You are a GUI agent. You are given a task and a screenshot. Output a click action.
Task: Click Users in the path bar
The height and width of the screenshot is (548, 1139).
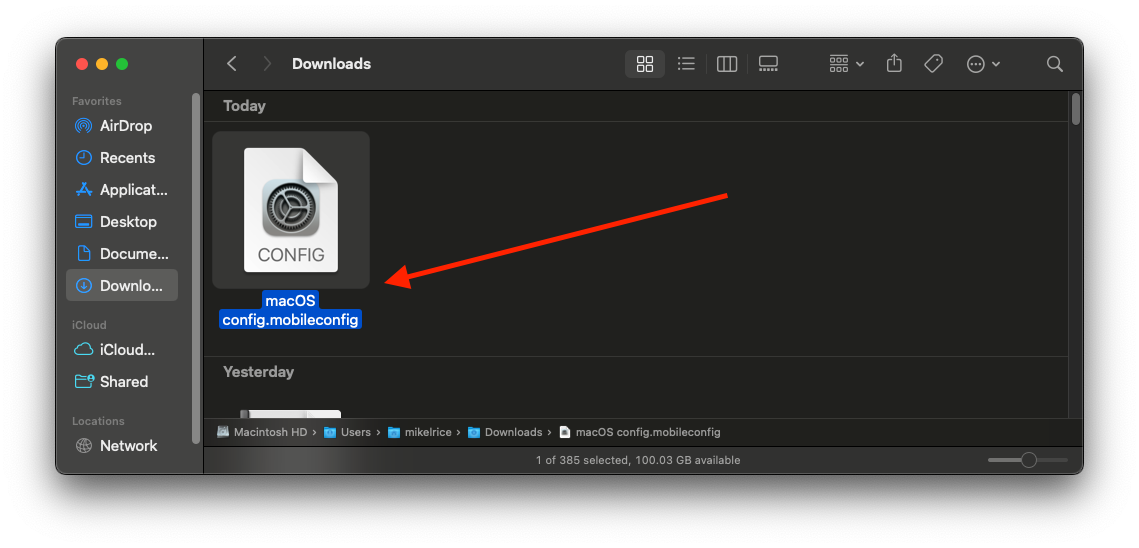pyautogui.click(x=347, y=432)
